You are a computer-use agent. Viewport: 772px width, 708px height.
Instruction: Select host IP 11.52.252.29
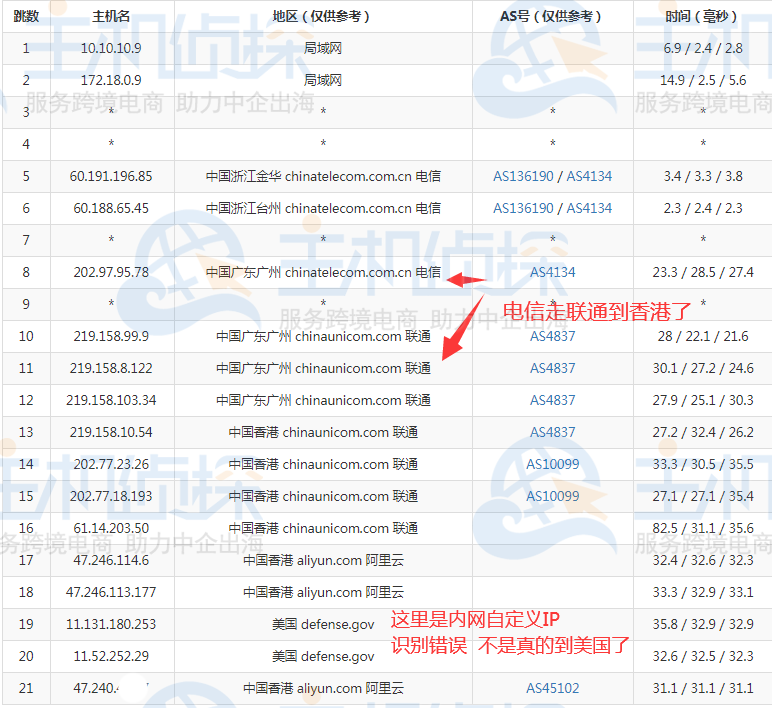pyautogui.click(x=111, y=656)
